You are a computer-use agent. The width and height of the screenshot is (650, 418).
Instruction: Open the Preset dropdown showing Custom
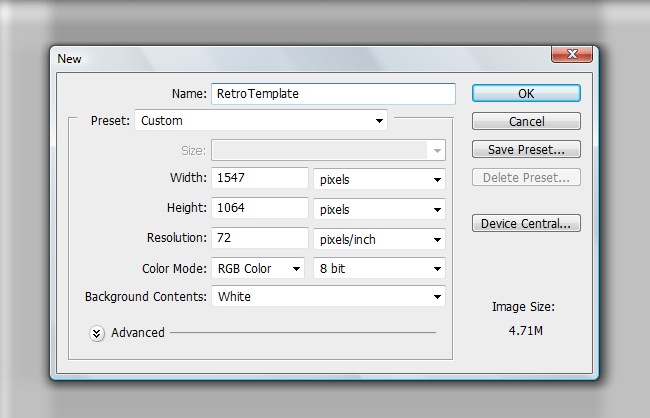click(261, 121)
